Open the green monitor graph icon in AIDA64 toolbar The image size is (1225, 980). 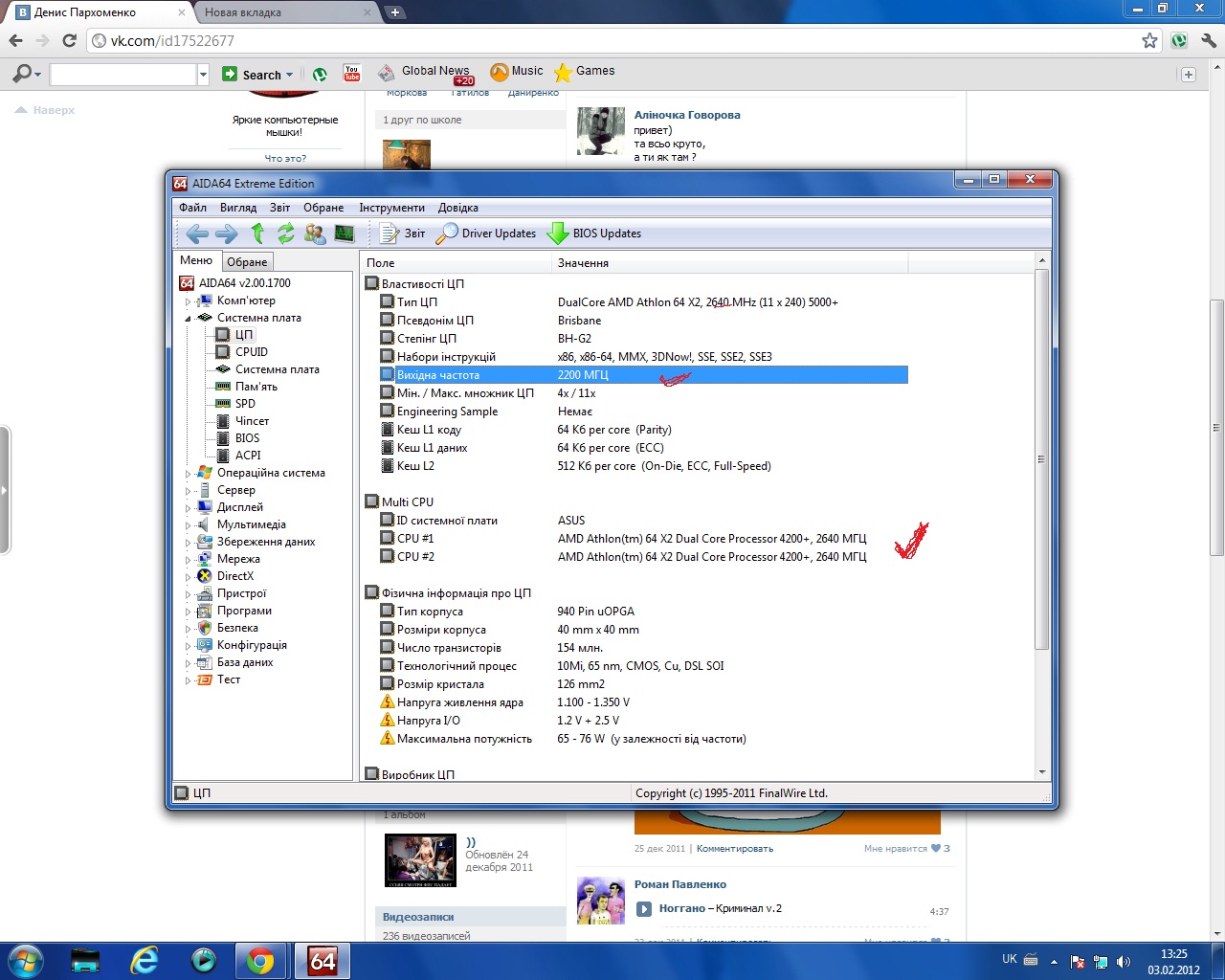click(345, 233)
